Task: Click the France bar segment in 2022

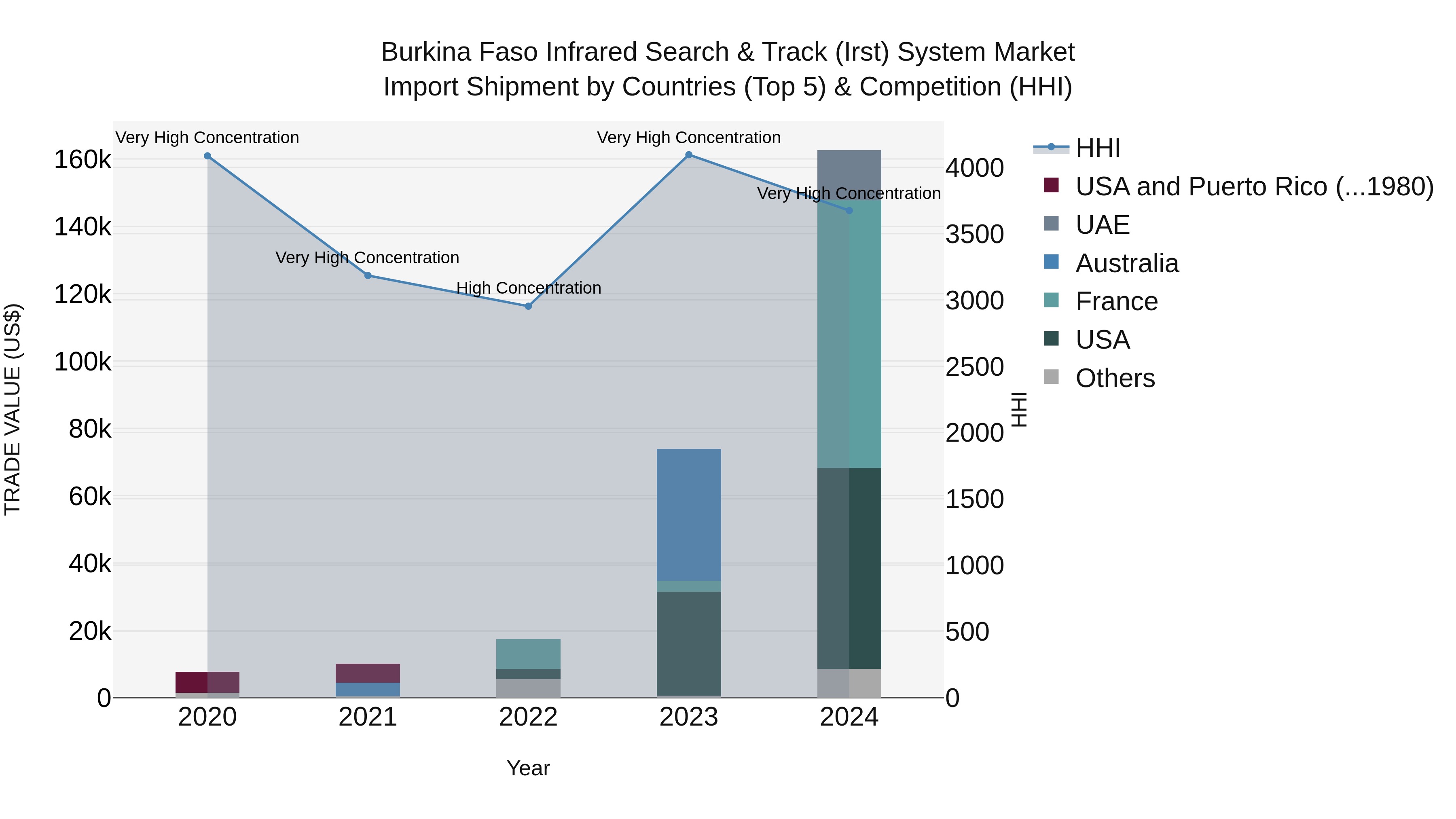Action: pos(529,654)
